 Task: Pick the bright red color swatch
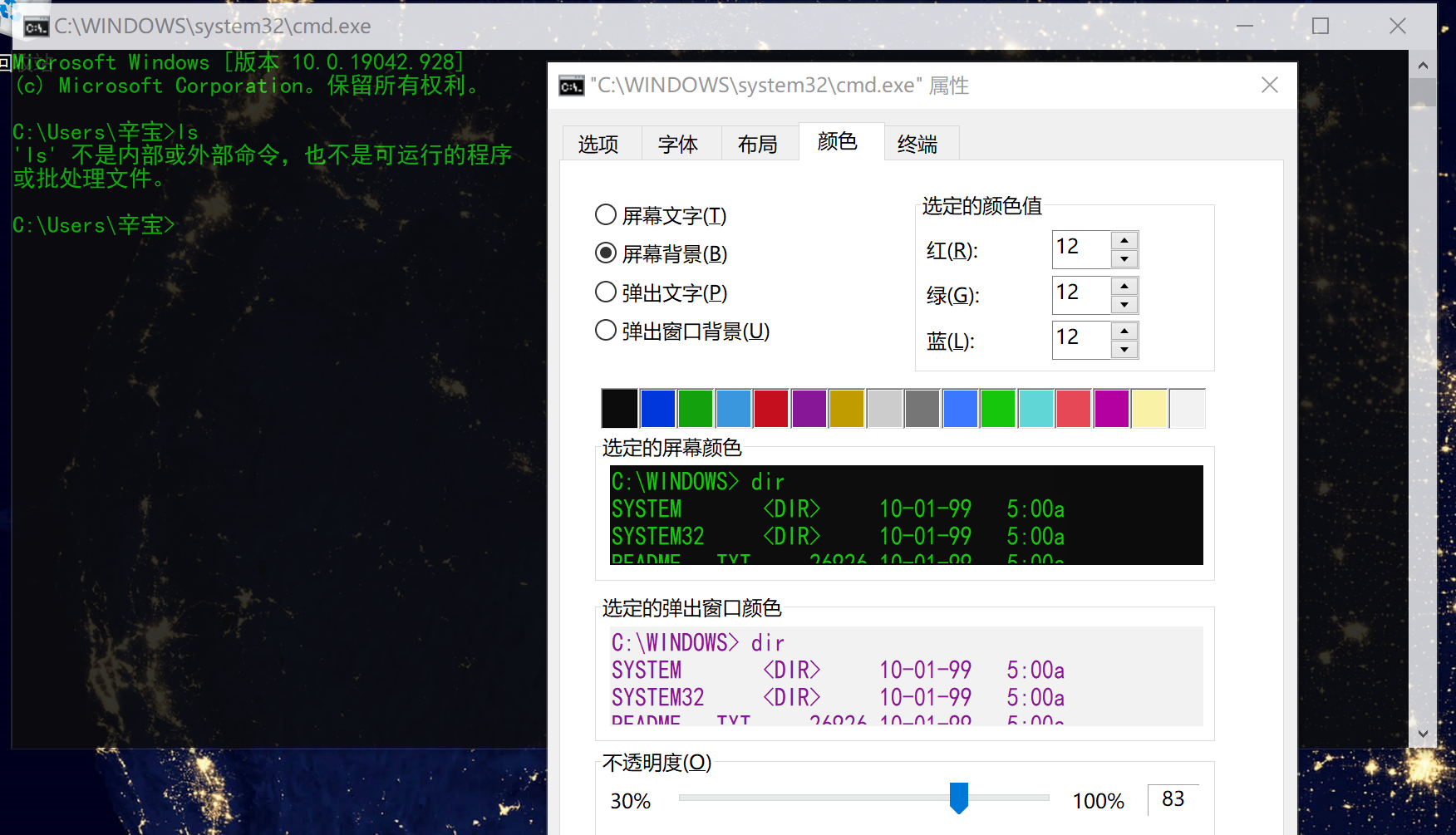1074,408
